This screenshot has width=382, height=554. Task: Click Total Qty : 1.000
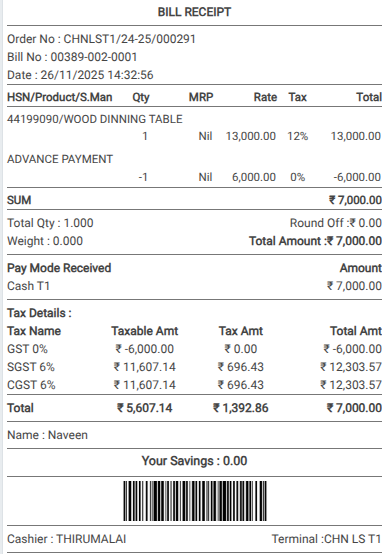[x=50, y=223]
